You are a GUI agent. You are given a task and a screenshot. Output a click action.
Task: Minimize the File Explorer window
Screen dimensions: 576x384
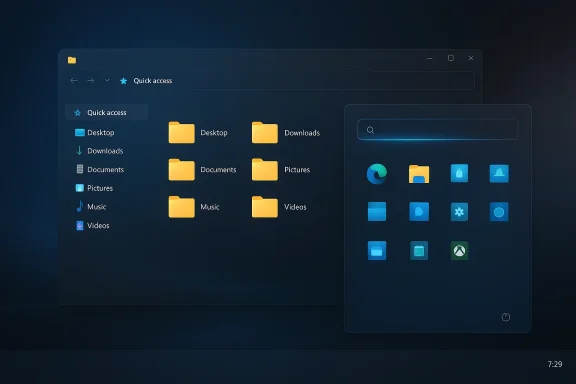click(429, 58)
